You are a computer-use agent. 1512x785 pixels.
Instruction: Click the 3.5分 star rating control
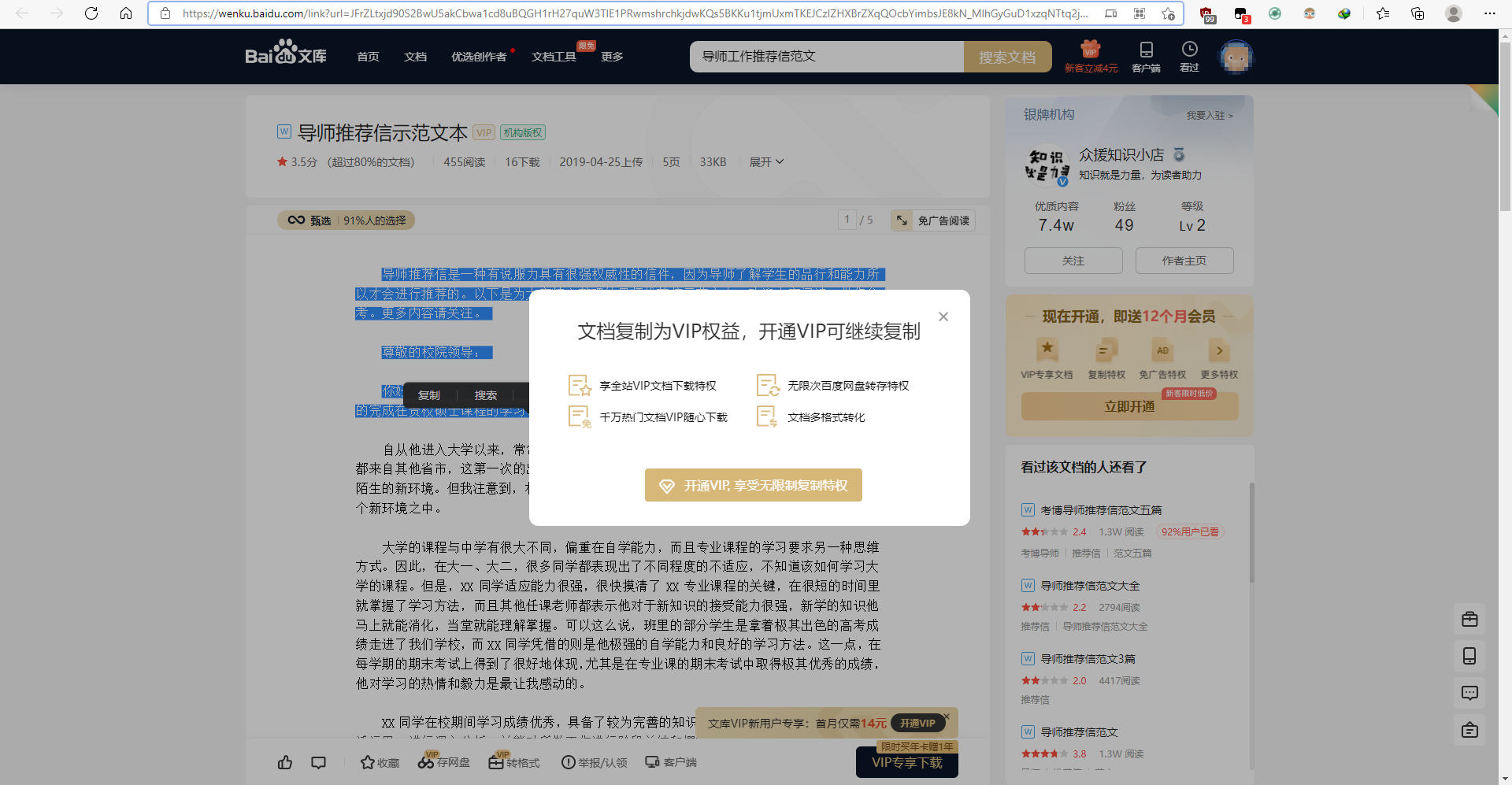(x=296, y=161)
